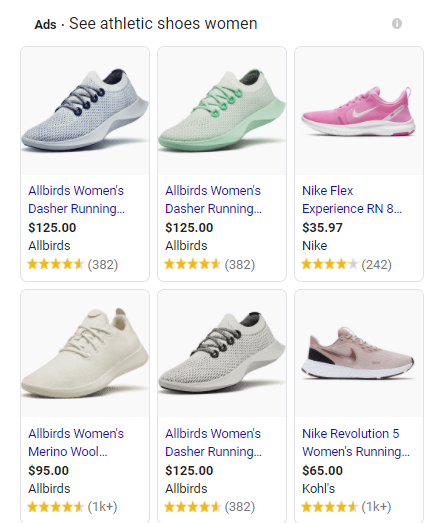439x523 pixels.
Task: Open the cream Merino Wool shoe image
Action: point(85,354)
